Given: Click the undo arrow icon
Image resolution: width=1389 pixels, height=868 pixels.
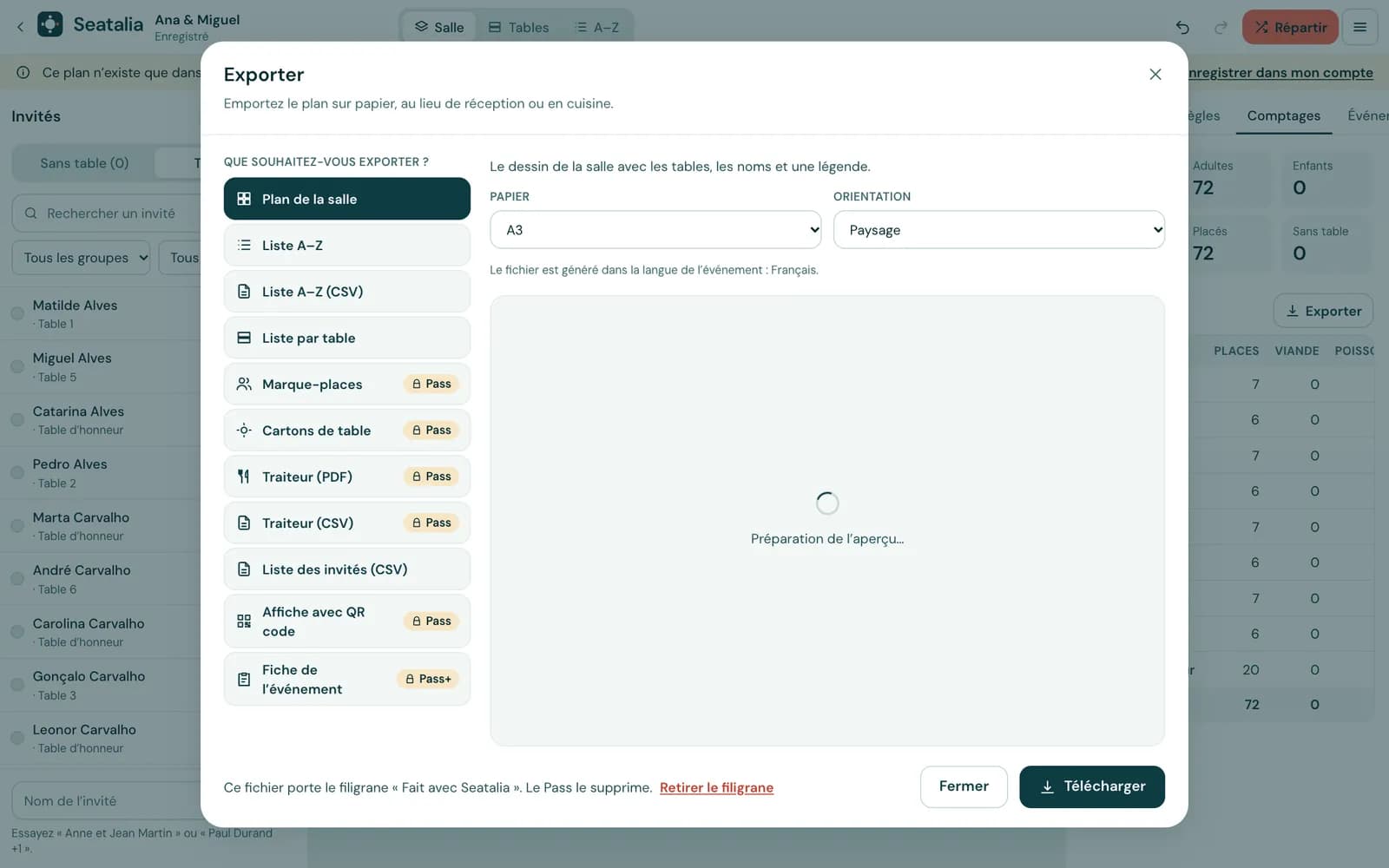Looking at the screenshot, I should 1182,28.
